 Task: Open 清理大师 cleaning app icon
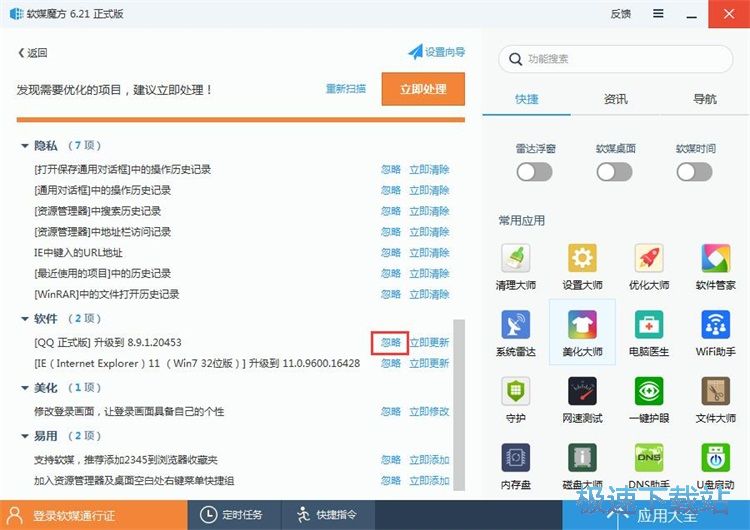[516, 258]
